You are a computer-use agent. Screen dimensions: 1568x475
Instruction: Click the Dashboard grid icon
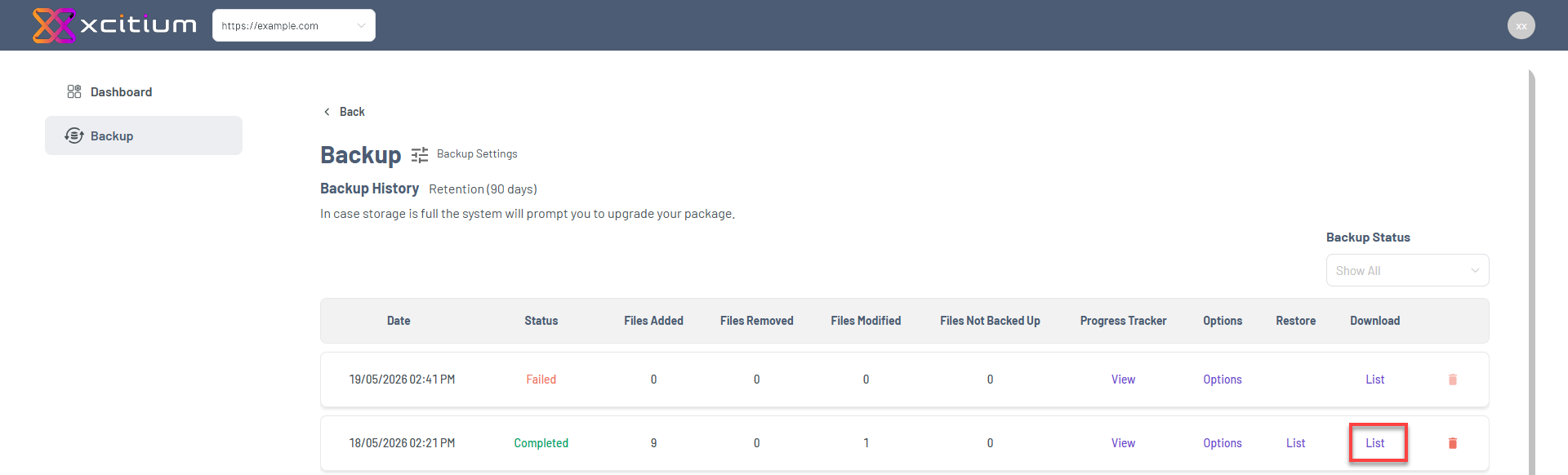click(x=74, y=91)
